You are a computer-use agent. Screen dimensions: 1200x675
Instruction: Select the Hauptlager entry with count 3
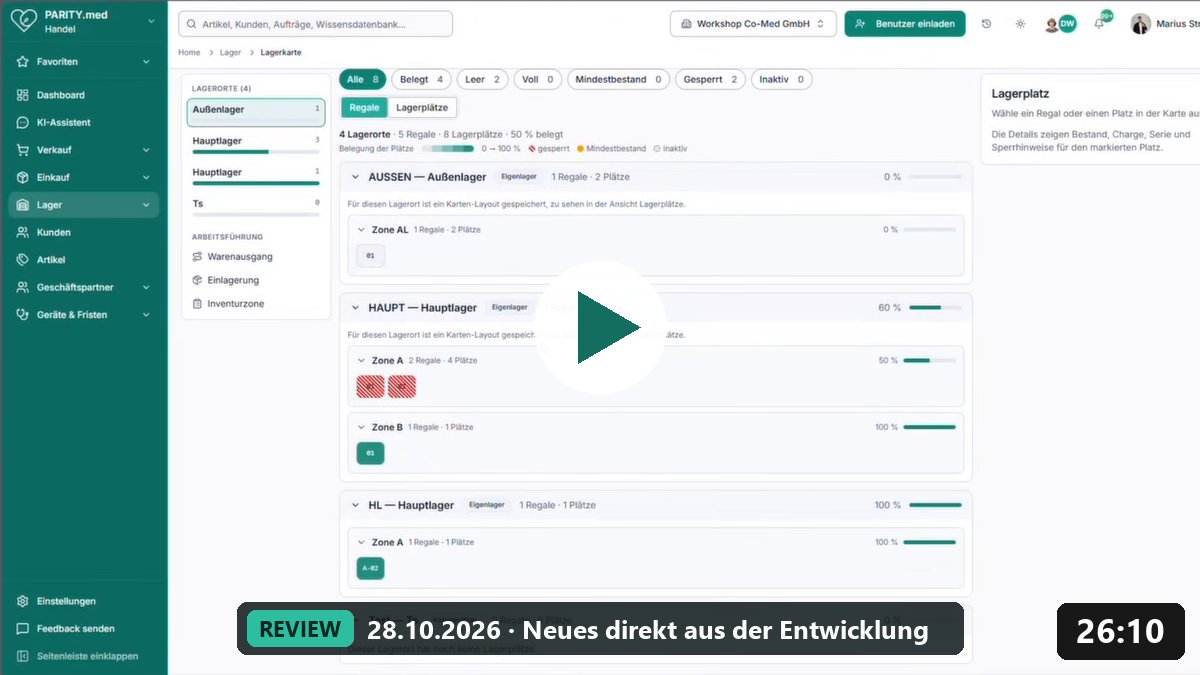tap(256, 144)
